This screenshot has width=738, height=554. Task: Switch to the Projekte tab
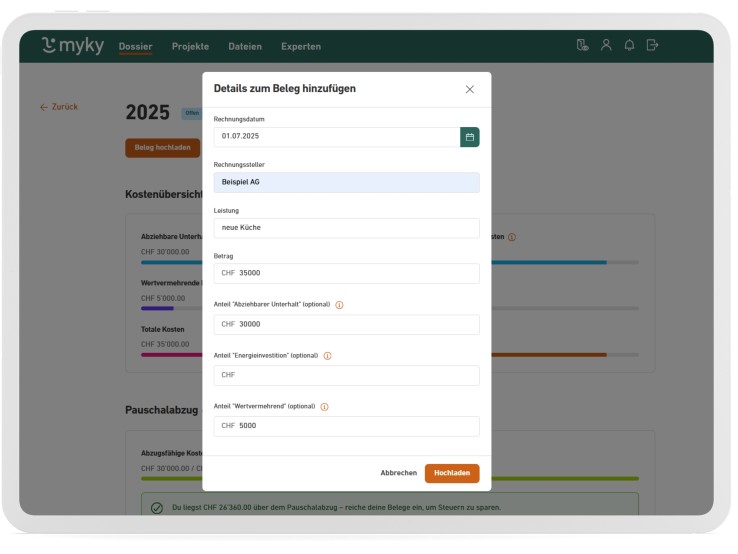(x=190, y=47)
